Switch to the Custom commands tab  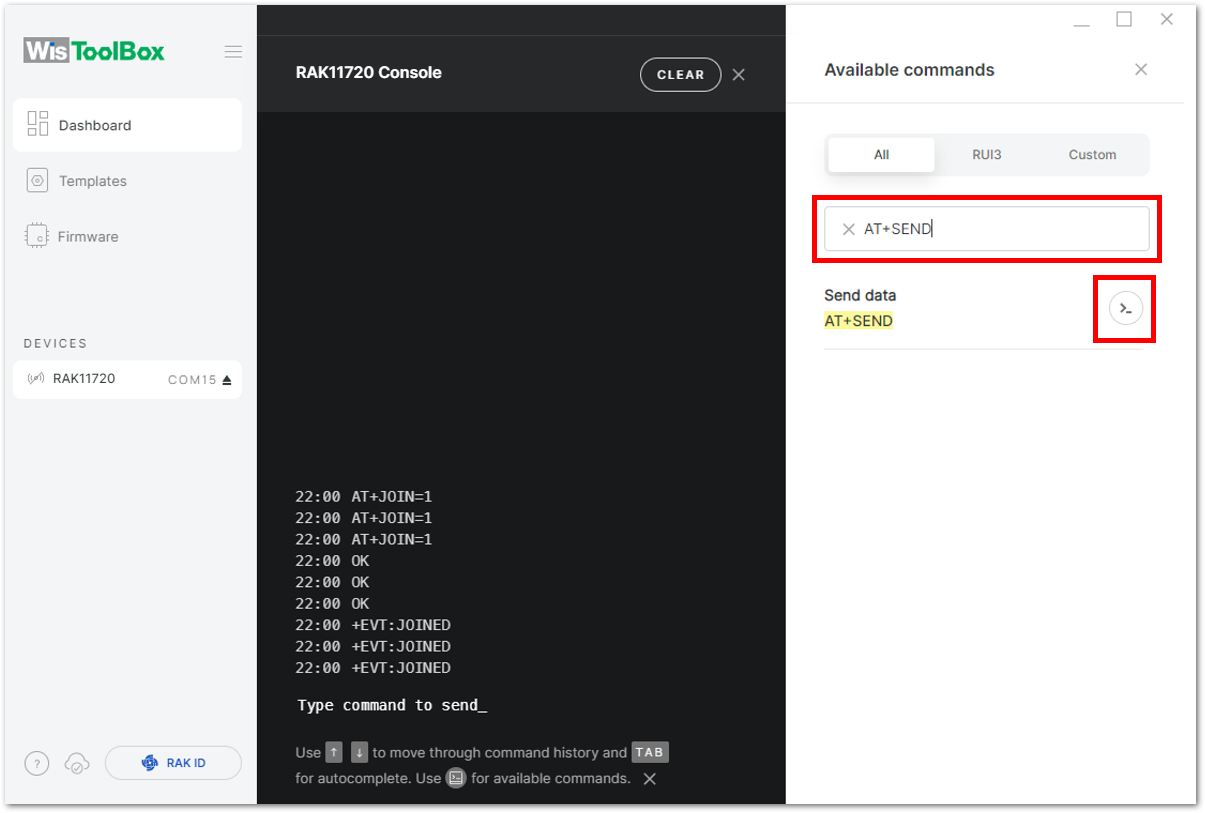pyautogui.click(x=1092, y=155)
